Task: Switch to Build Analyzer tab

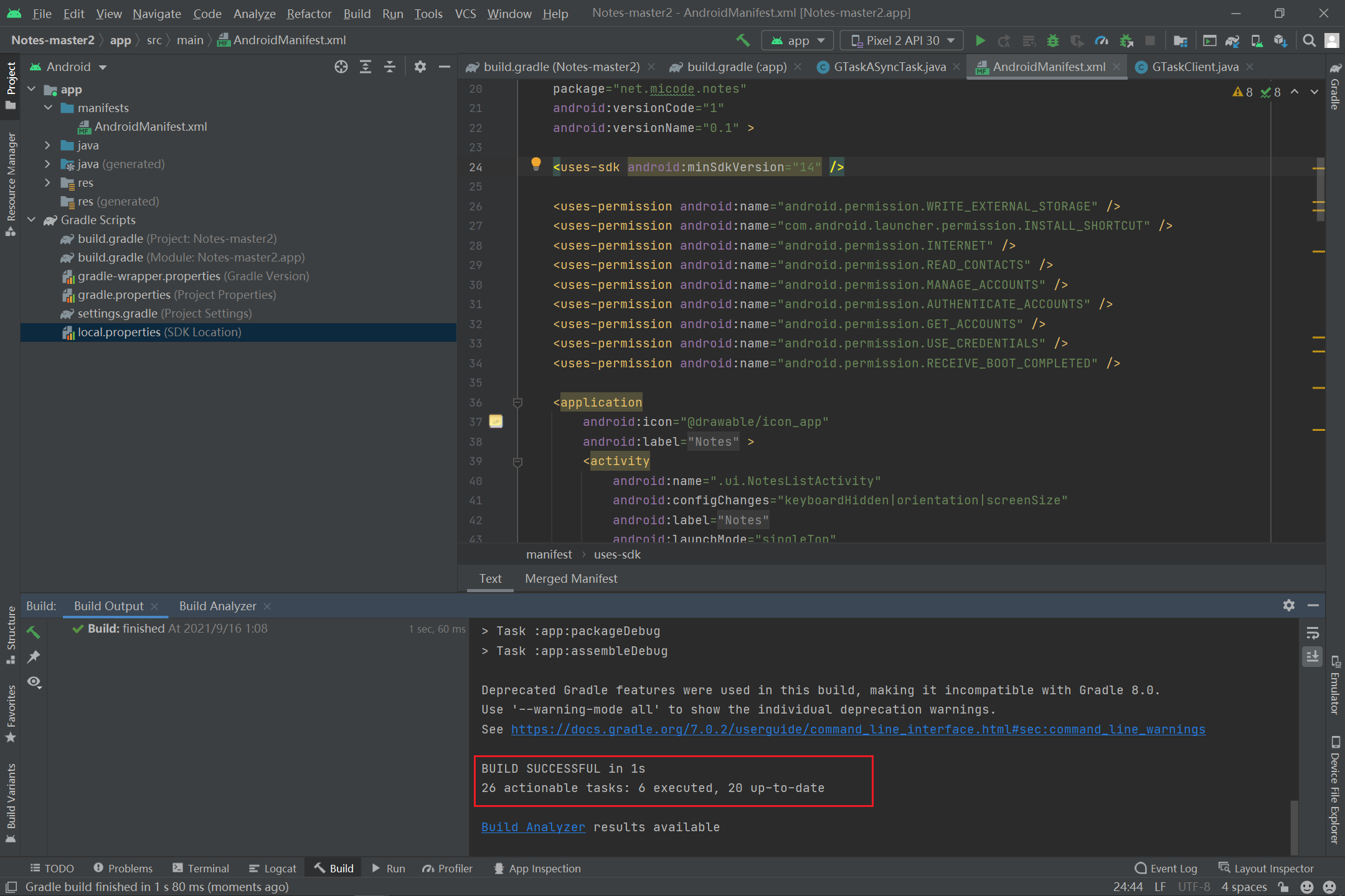Action: pos(218,606)
